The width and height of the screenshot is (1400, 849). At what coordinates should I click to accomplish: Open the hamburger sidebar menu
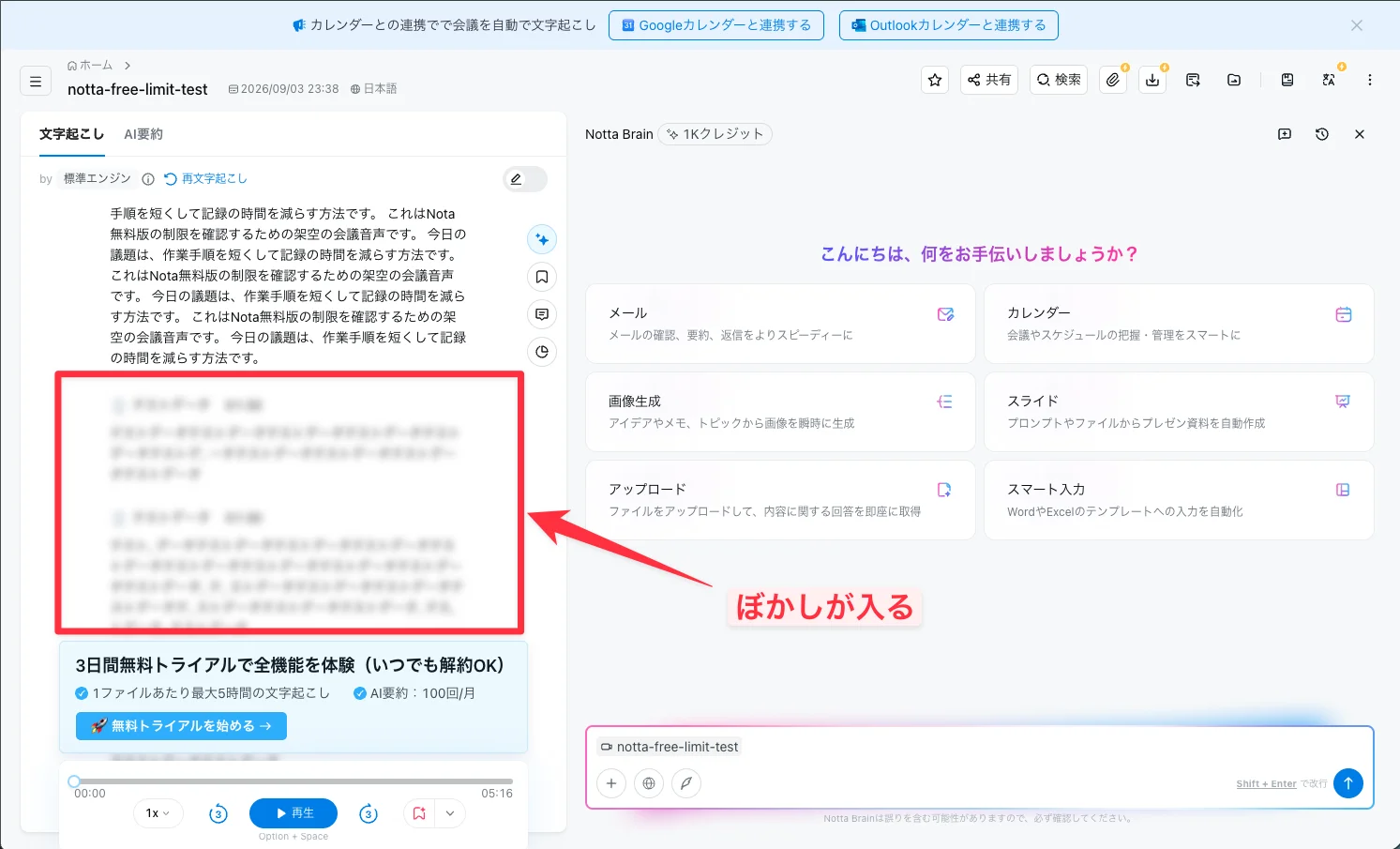[x=36, y=82]
